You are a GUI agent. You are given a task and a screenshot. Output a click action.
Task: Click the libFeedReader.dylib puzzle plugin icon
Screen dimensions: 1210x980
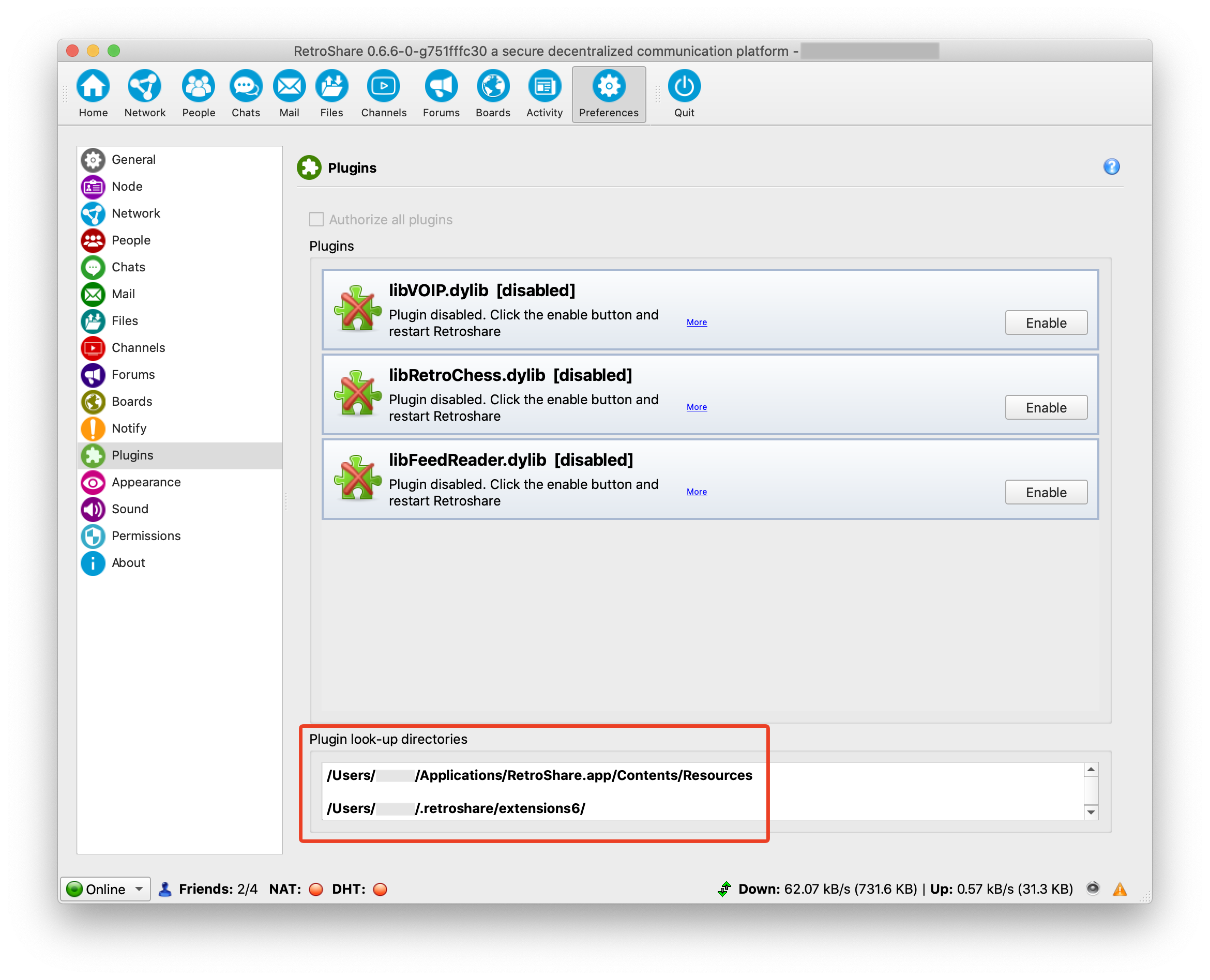357,477
